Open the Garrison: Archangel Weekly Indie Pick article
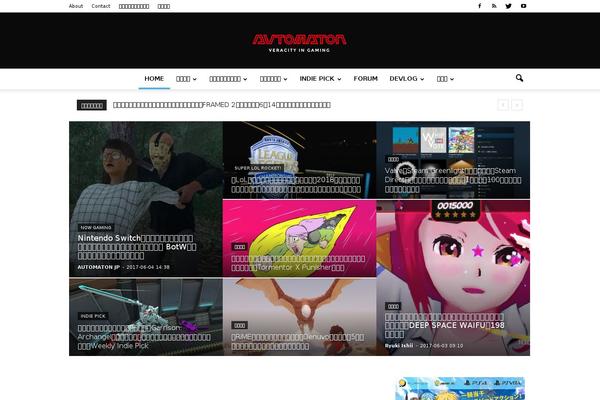This screenshot has height=400, width=600. (x=144, y=337)
